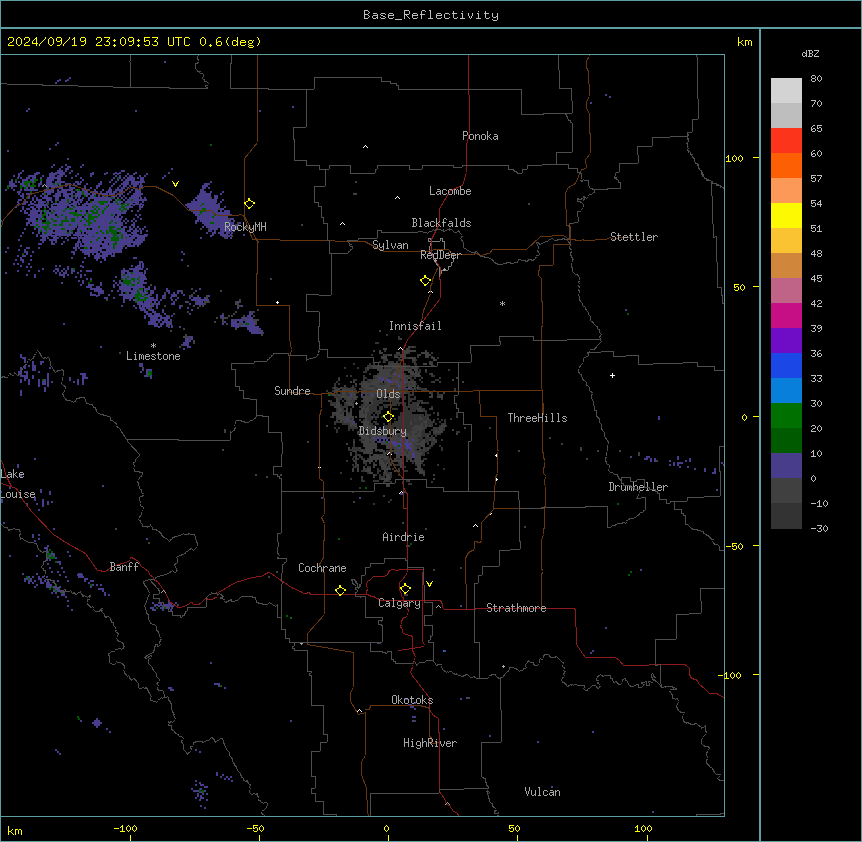Click the -30 value in dBZ legend

pyautogui.click(x=819, y=529)
